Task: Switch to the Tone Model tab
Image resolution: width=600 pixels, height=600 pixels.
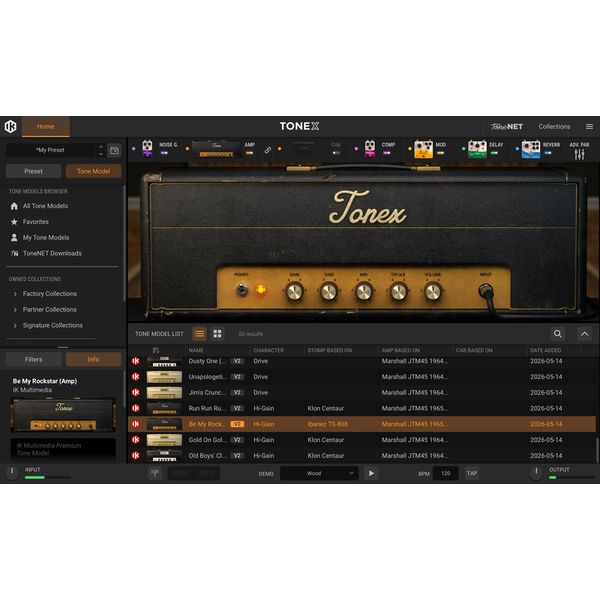Action: tap(93, 171)
